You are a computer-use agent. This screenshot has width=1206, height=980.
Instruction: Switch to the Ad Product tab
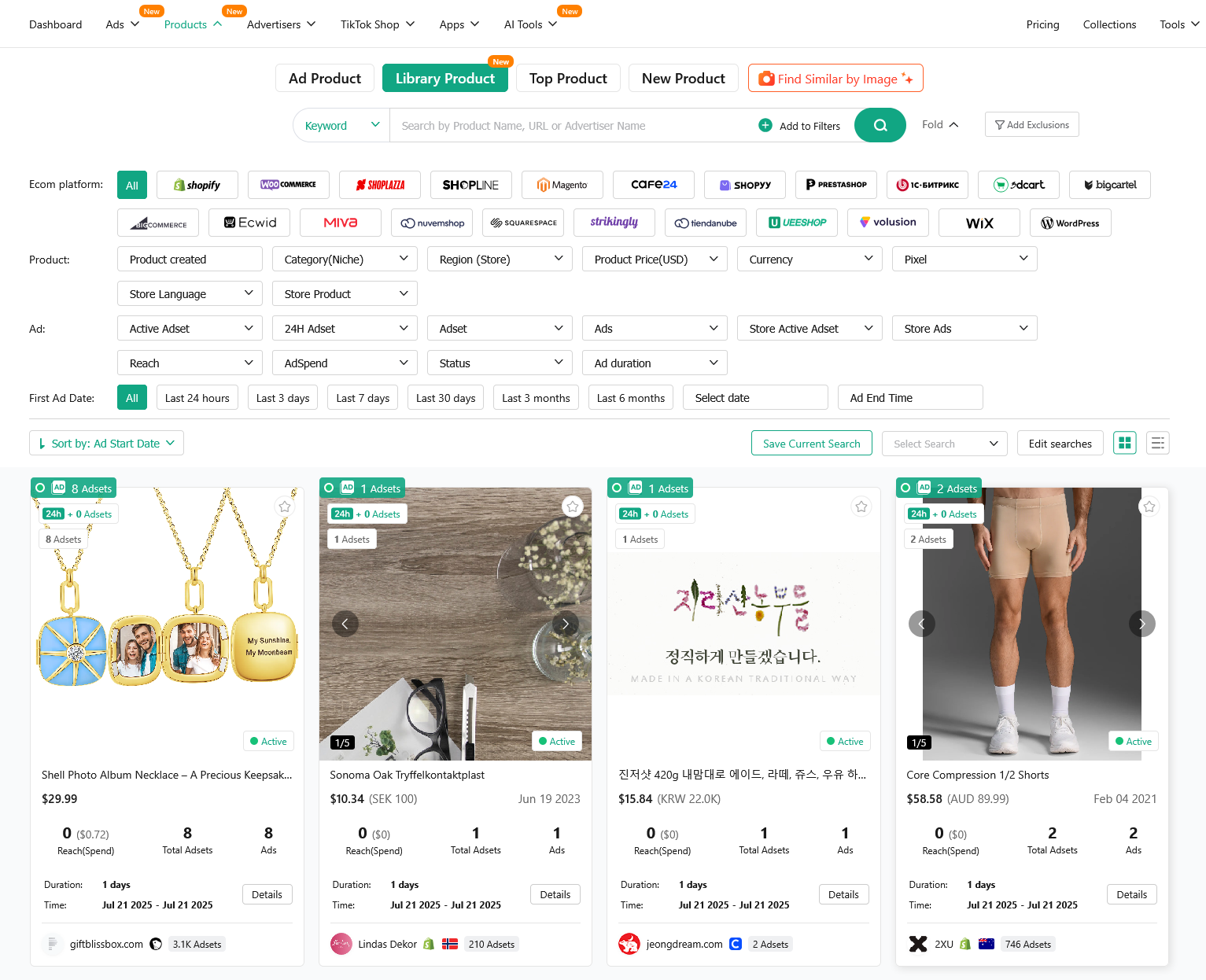[x=325, y=78]
